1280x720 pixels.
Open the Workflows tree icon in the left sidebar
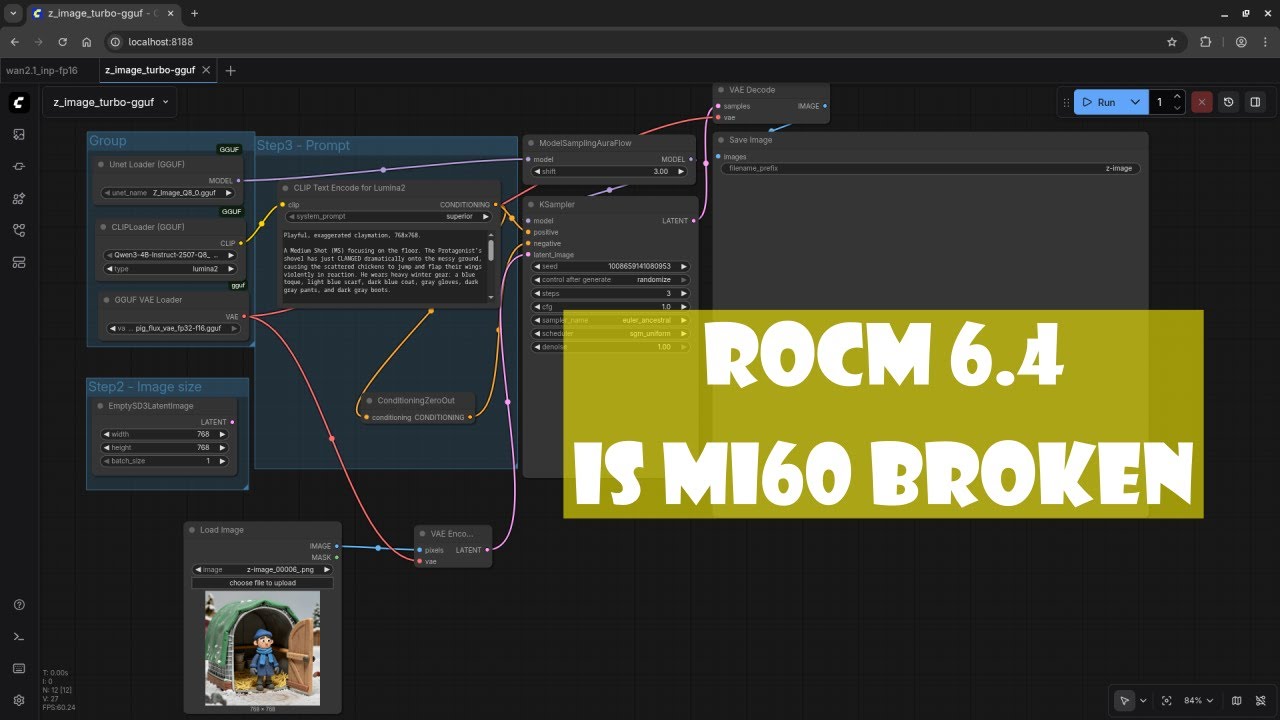(x=19, y=230)
